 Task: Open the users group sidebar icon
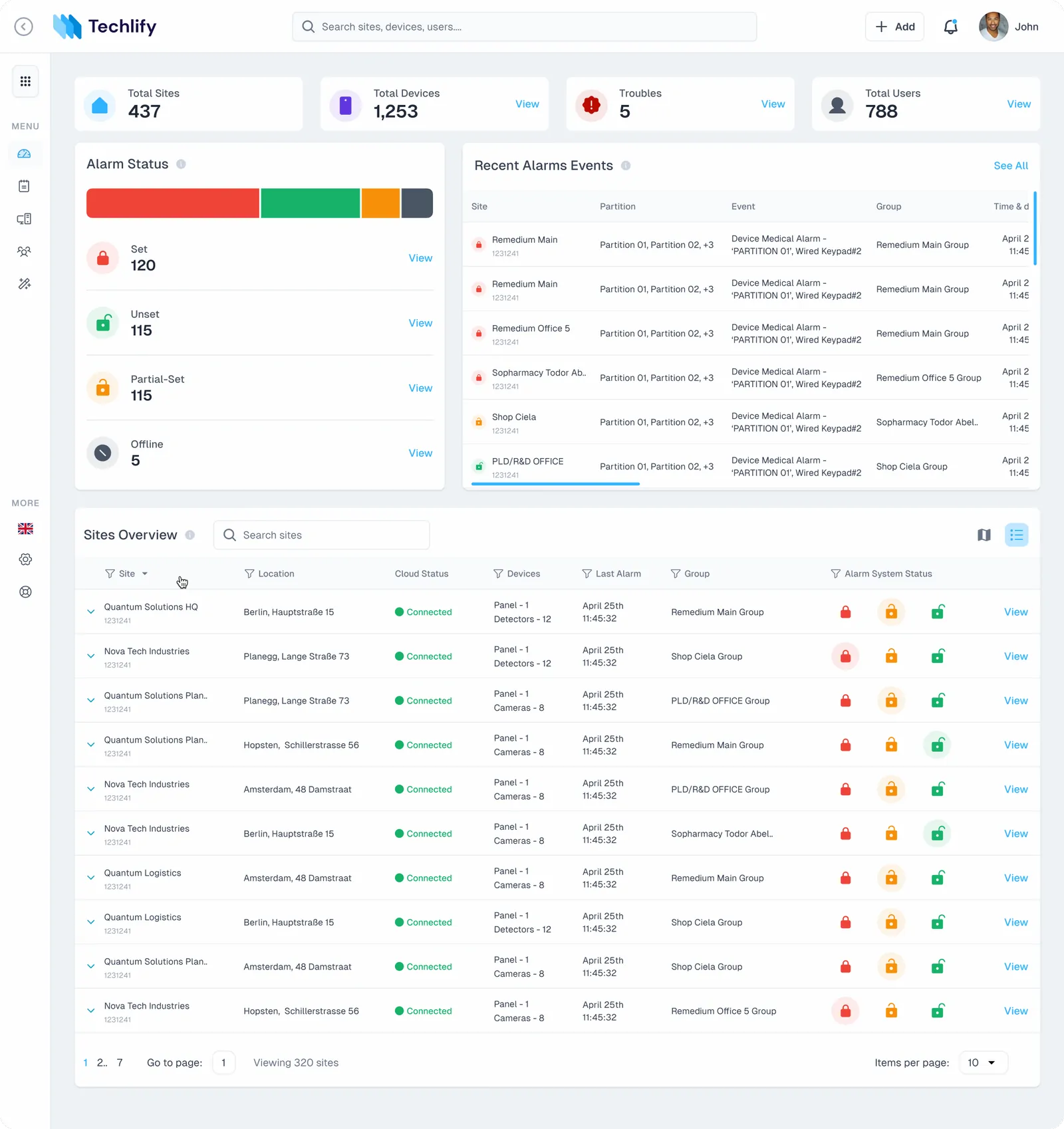tap(24, 251)
